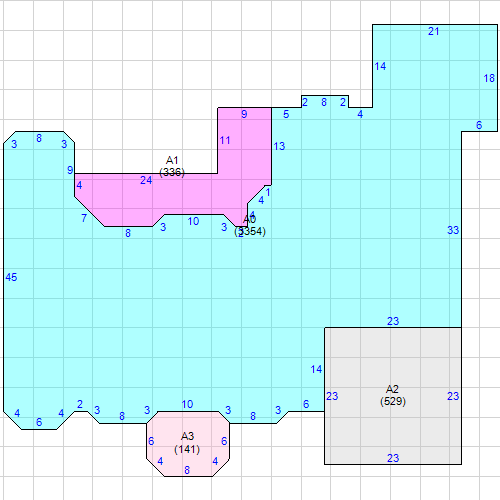Click the 7 diagonal dimension label
The image size is (500, 500).
(x=84, y=218)
